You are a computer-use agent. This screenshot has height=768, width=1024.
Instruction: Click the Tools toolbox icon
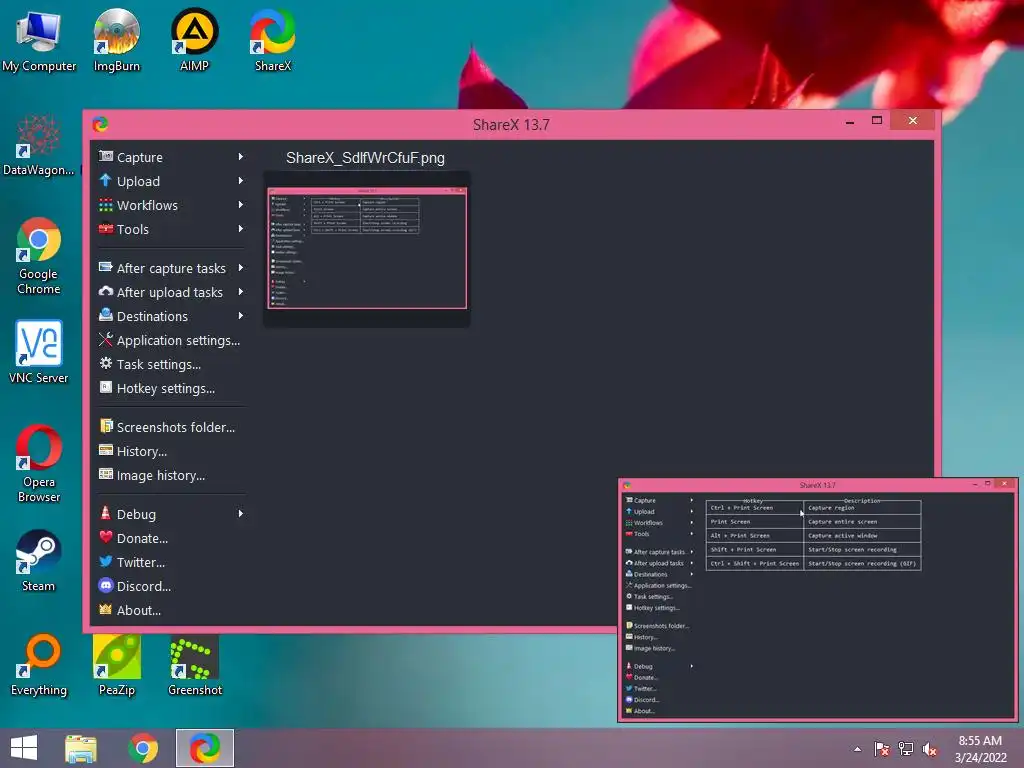tap(106, 229)
